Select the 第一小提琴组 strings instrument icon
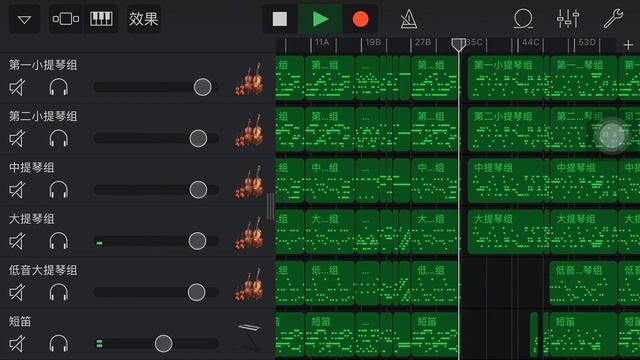Image resolution: width=640 pixels, height=360 pixels. tap(249, 79)
